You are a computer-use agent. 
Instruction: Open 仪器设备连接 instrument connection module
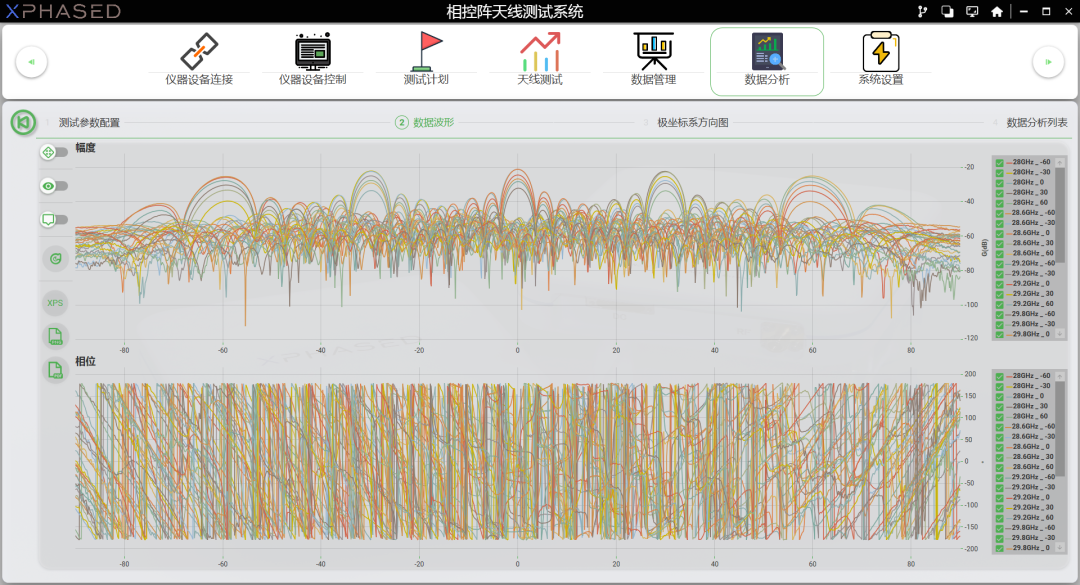(199, 61)
